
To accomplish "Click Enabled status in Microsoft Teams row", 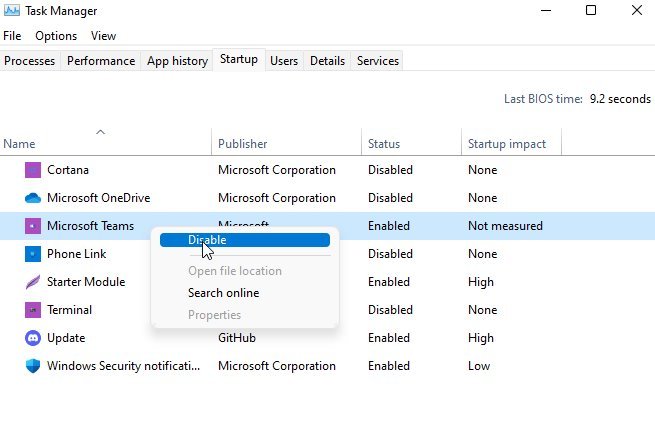I will point(389,226).
